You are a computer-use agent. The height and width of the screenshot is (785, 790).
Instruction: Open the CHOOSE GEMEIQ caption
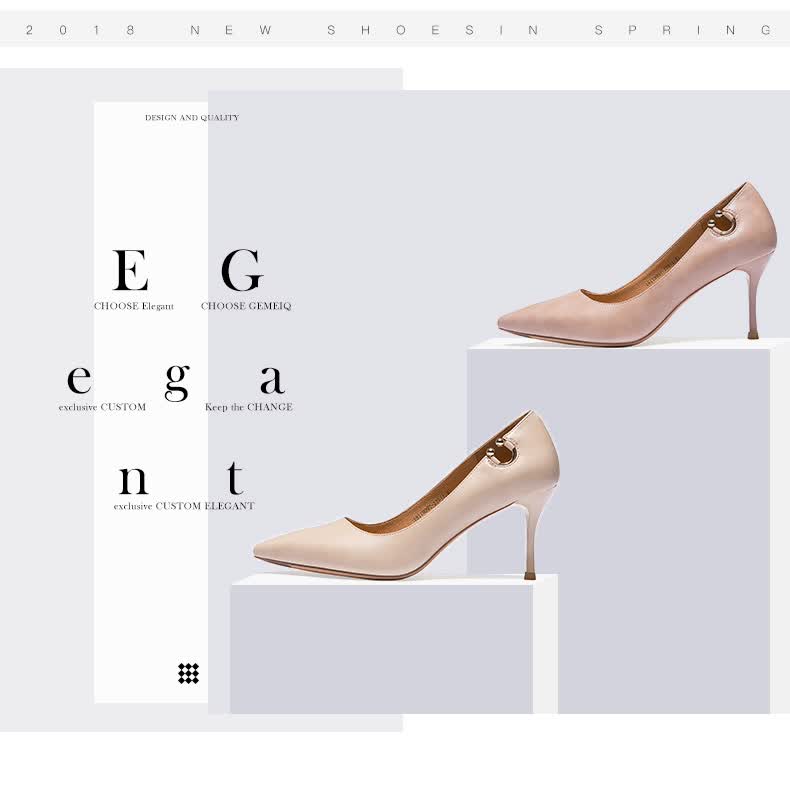[246, 306]
